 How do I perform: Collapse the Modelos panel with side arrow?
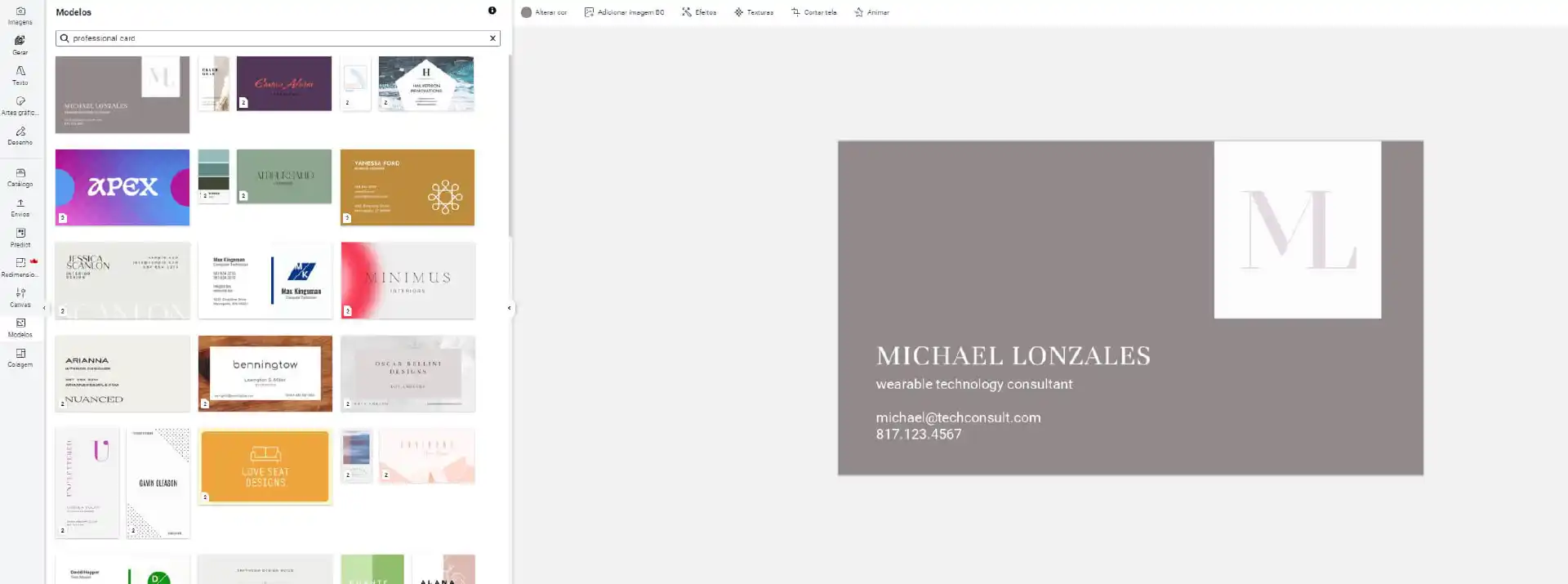click(510, 308)
